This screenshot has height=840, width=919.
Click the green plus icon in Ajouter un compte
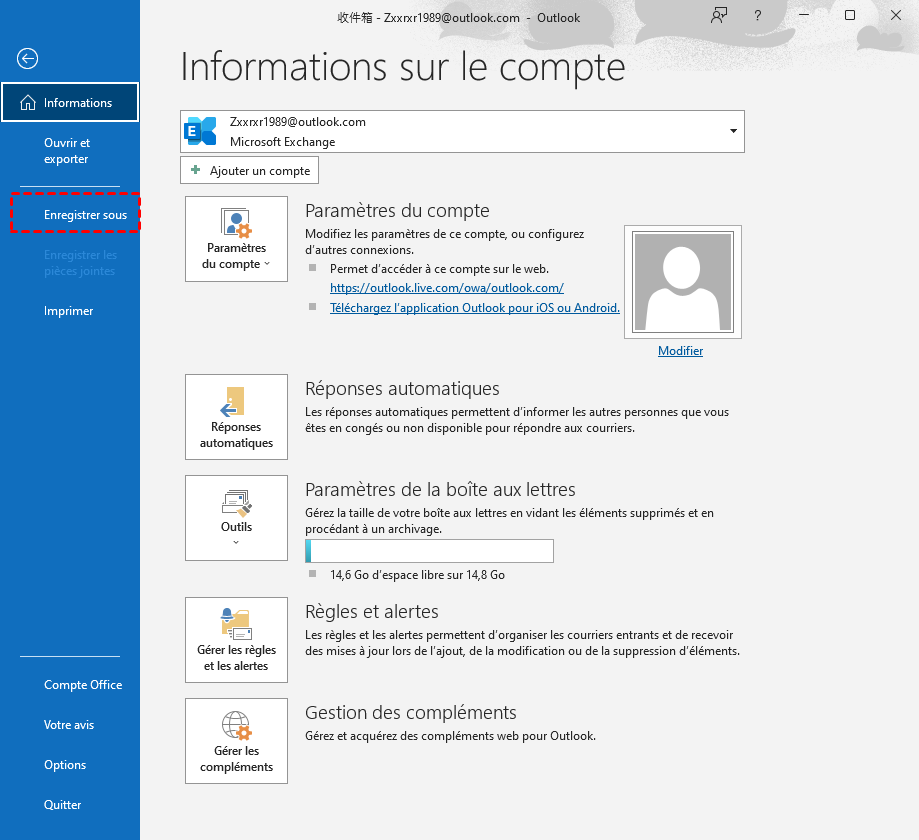(196, 170)
